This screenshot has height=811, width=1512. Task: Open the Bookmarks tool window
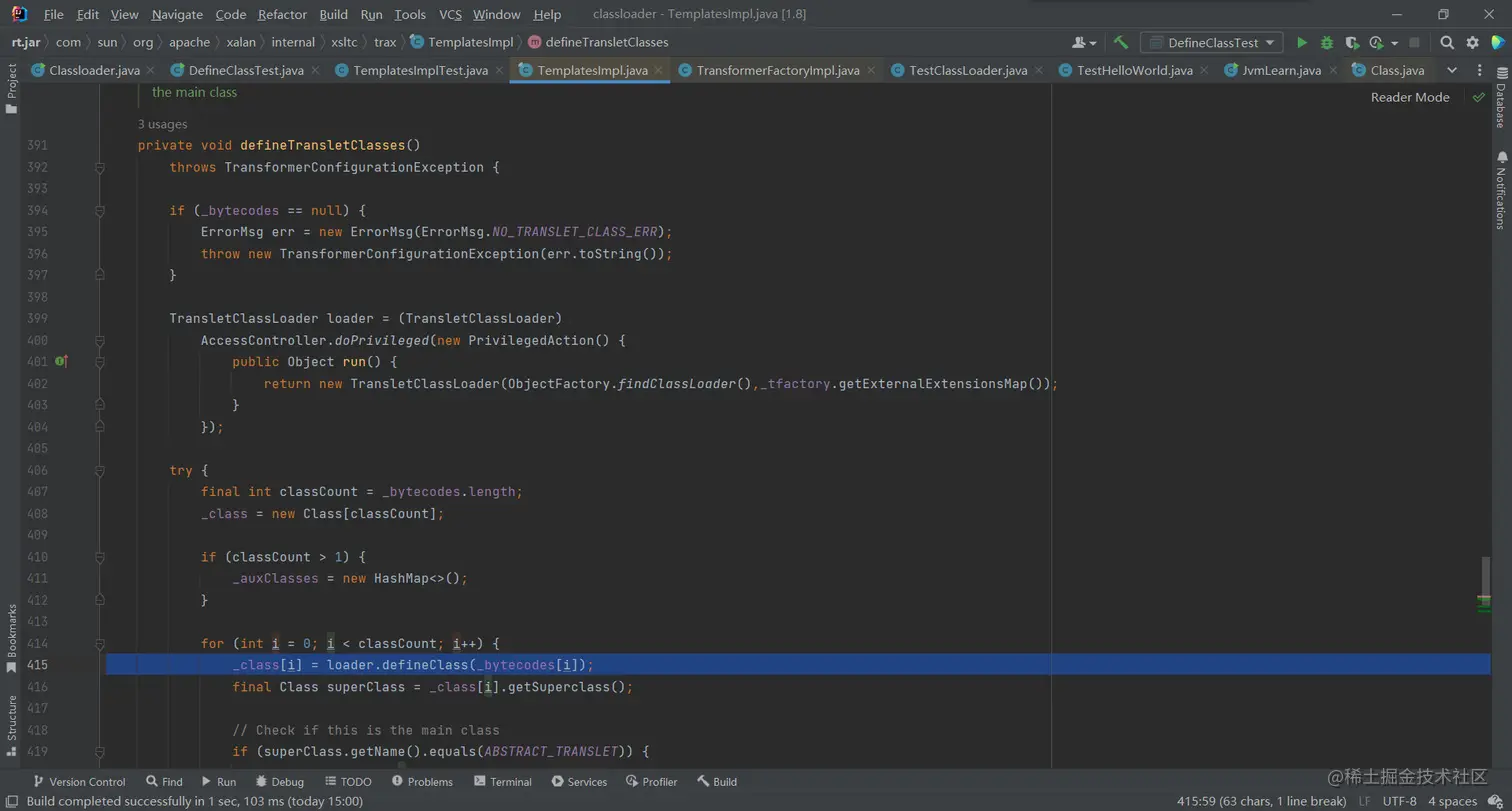(12, 638)
